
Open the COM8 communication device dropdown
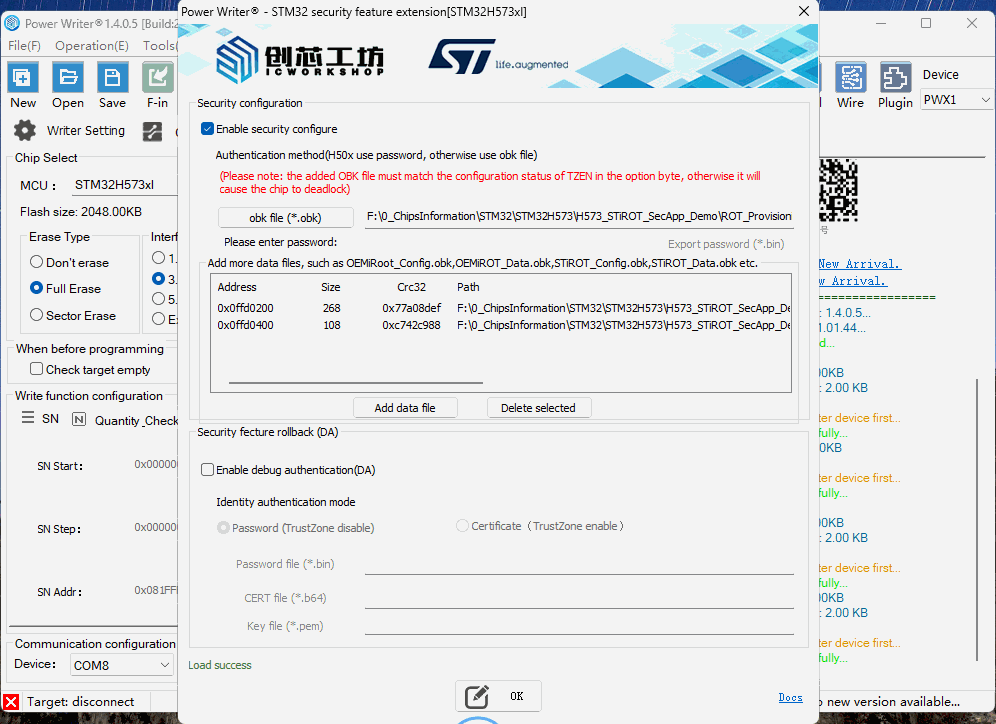(122, 665)
